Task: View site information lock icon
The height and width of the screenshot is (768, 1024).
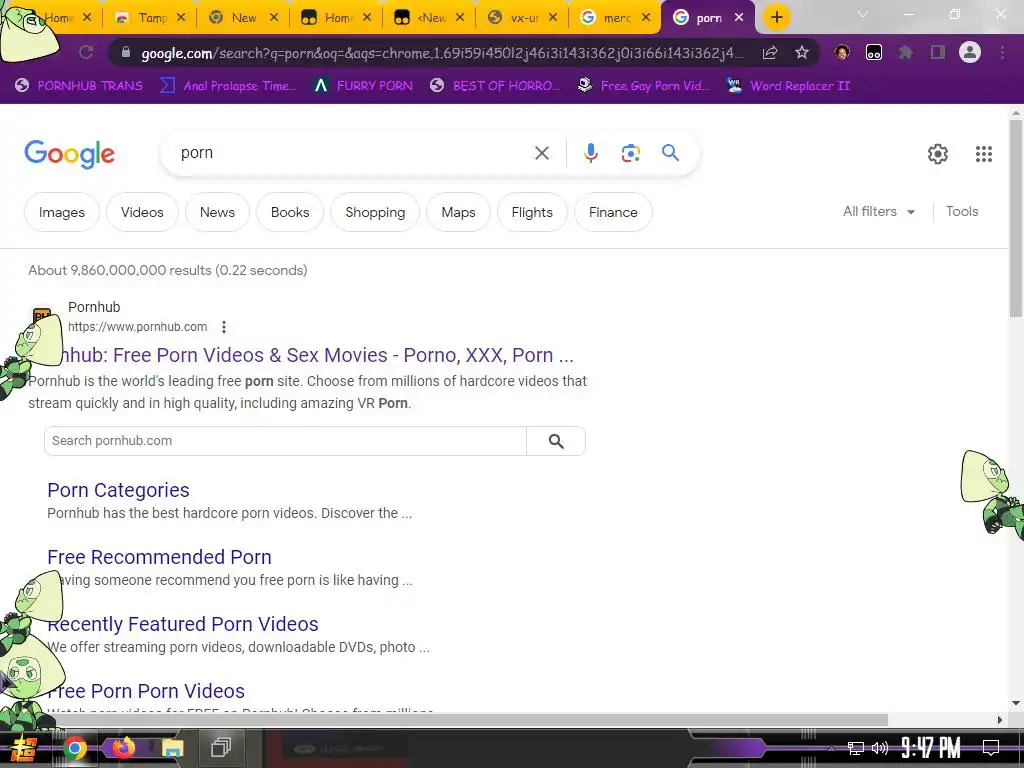Action: click(x=126, y=52)
